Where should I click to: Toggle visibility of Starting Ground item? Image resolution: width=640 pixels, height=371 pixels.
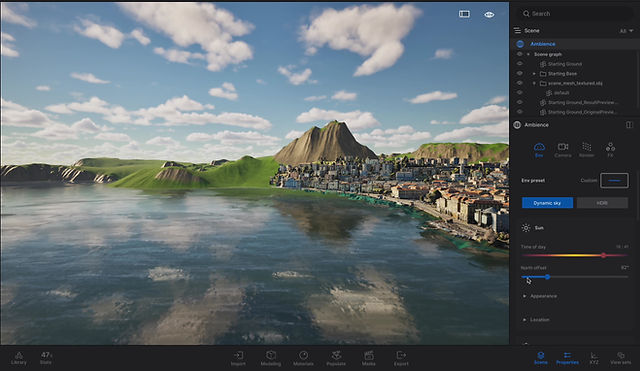pos(520,64)
